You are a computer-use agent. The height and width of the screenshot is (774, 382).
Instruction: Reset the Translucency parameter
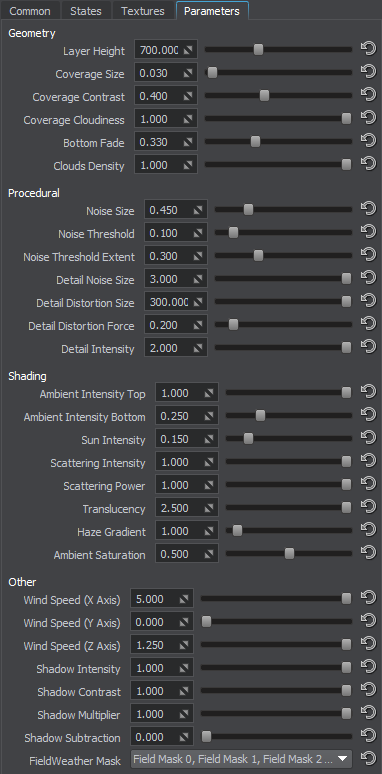368,507
